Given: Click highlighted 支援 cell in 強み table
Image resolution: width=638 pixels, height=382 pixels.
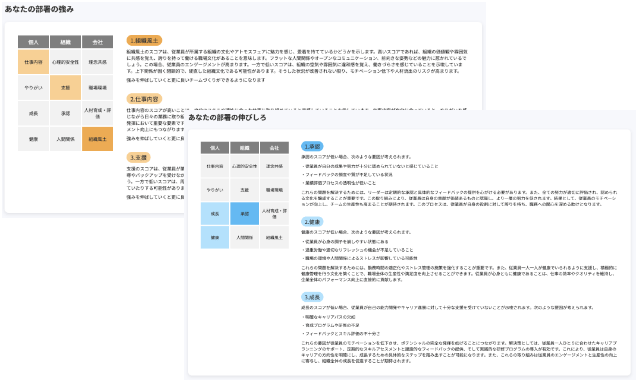Looking at the screenshot, I should [66, 87].
